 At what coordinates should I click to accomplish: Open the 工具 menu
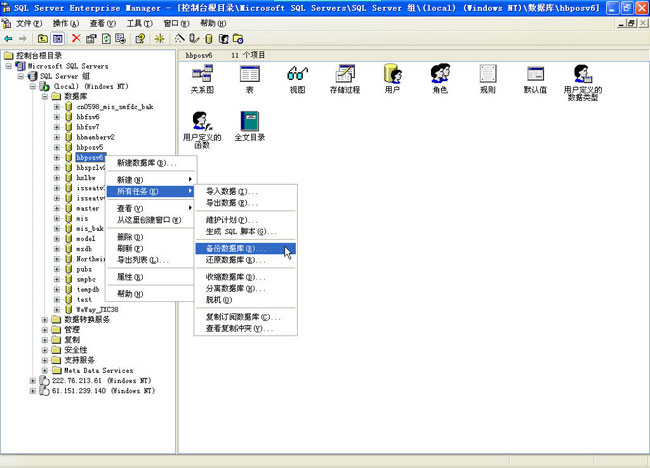tap(139, 24)
